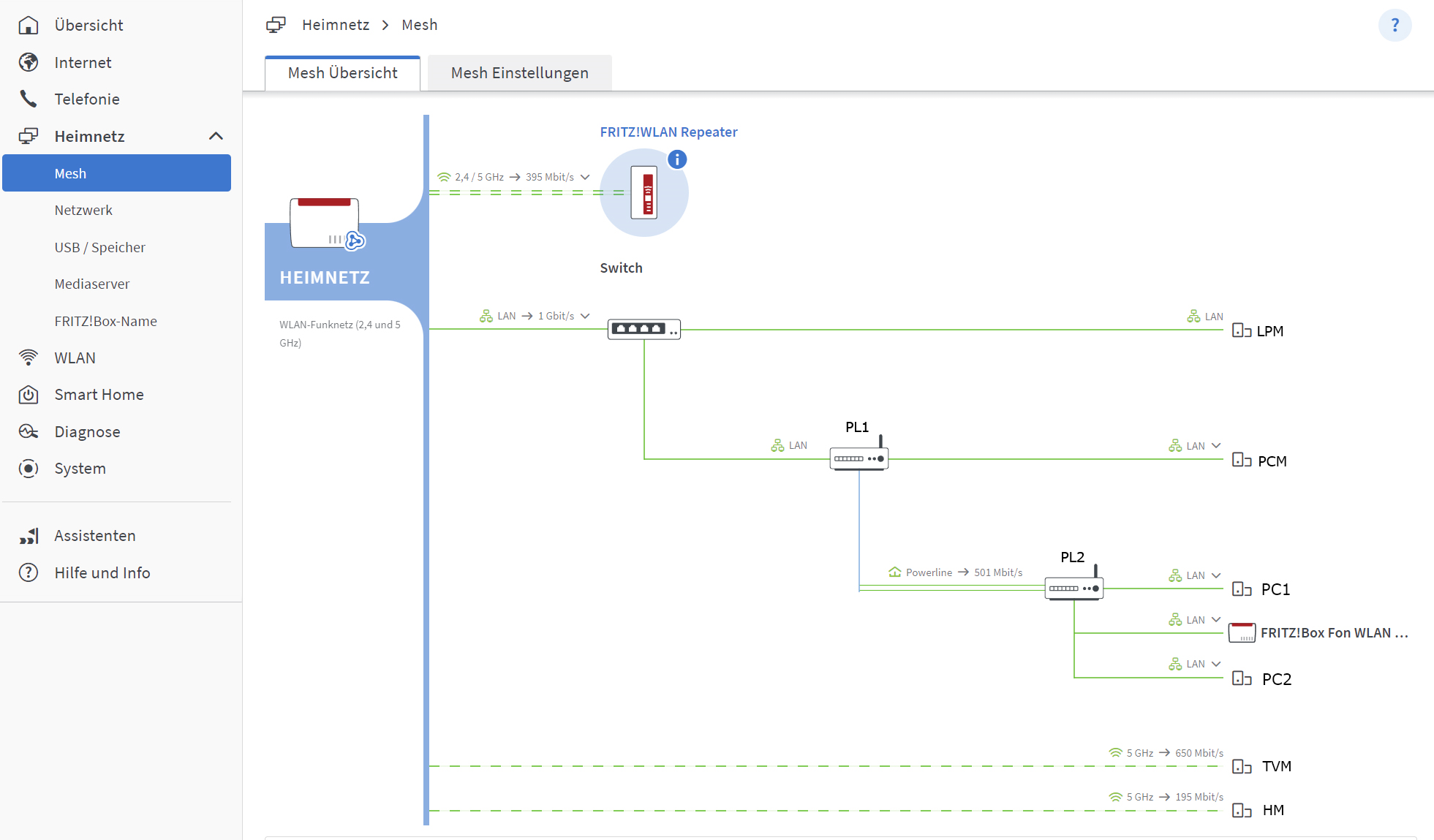Collapse the Heimnetz sidebar section

(x=216, y=136)
